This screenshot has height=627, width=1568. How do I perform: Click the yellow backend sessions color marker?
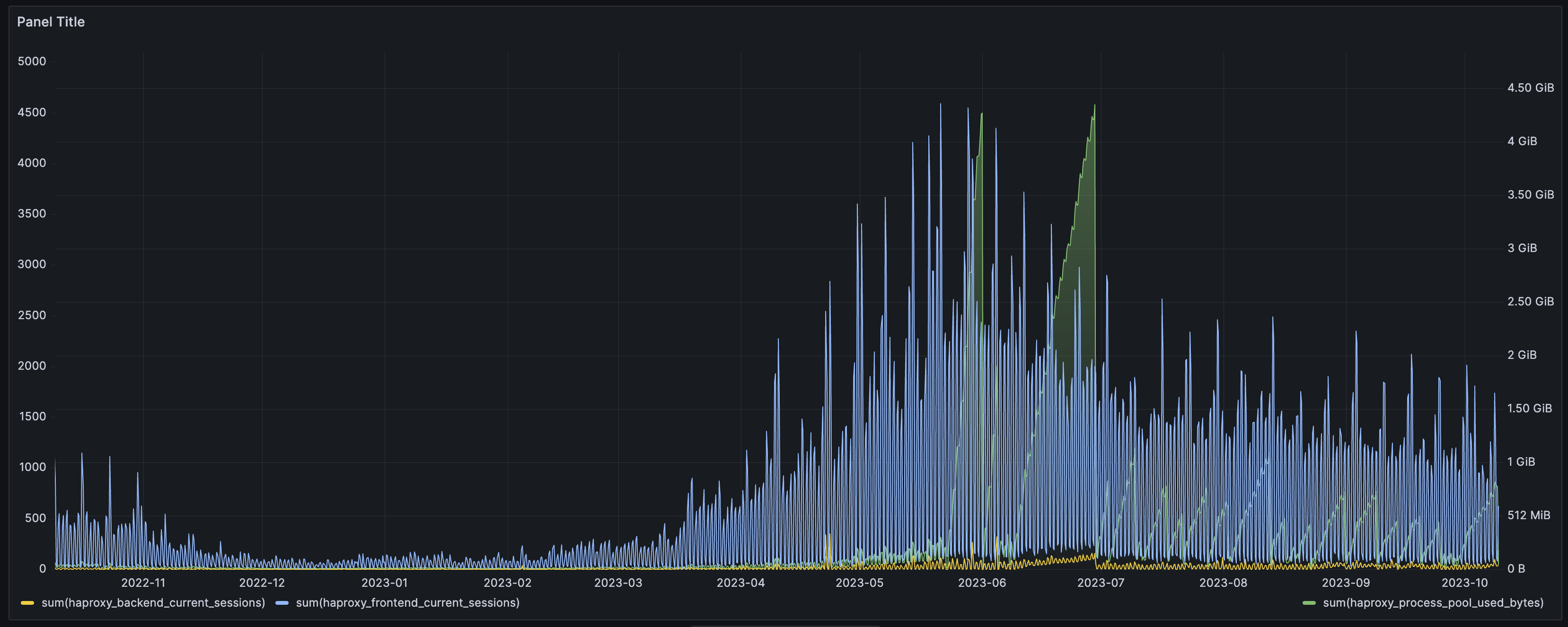[27, 603]
